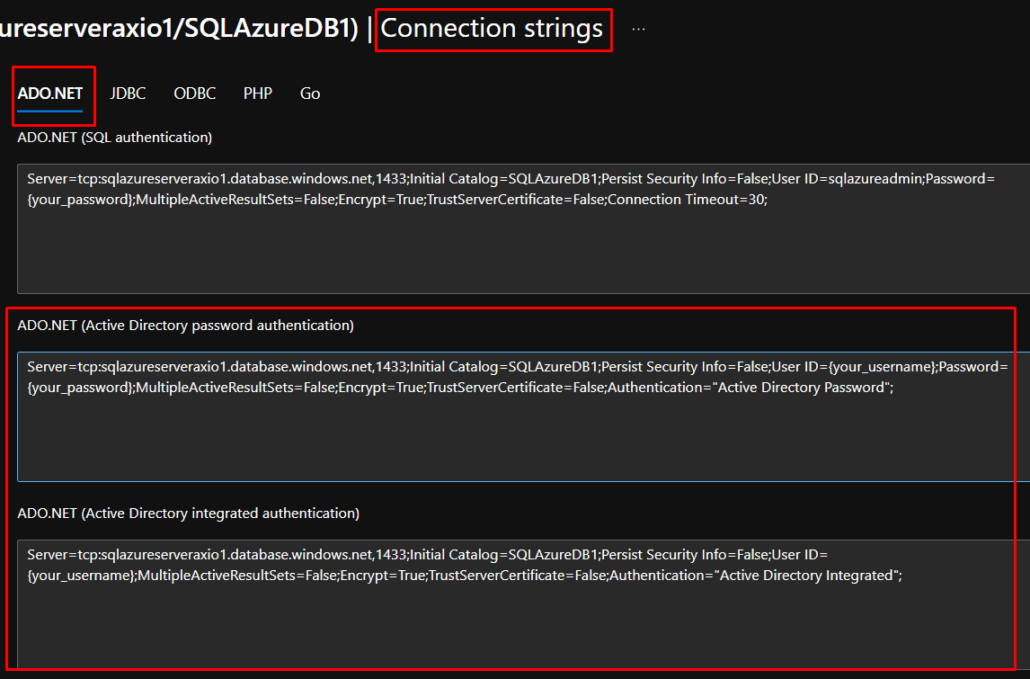1030x679 pixels.
Task: Click {your_username} in Active Directory password string
Action: coord(881,366)
